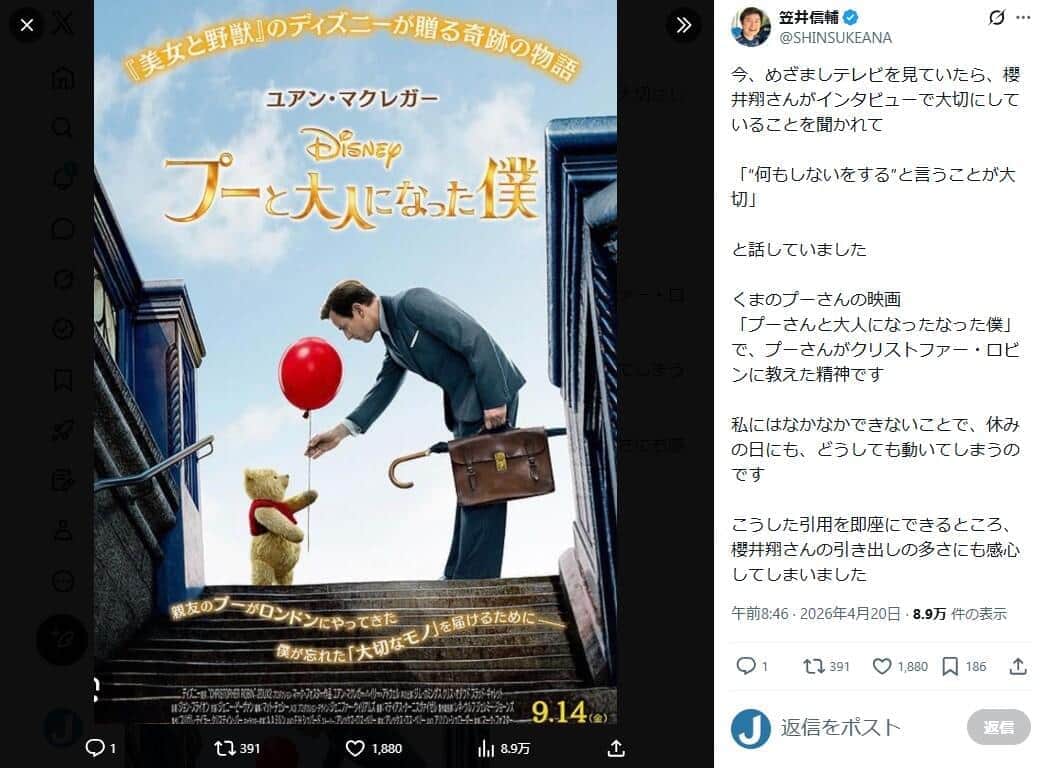
Task: Share the image using the bottom upload icon
Action: click(616, 748)
